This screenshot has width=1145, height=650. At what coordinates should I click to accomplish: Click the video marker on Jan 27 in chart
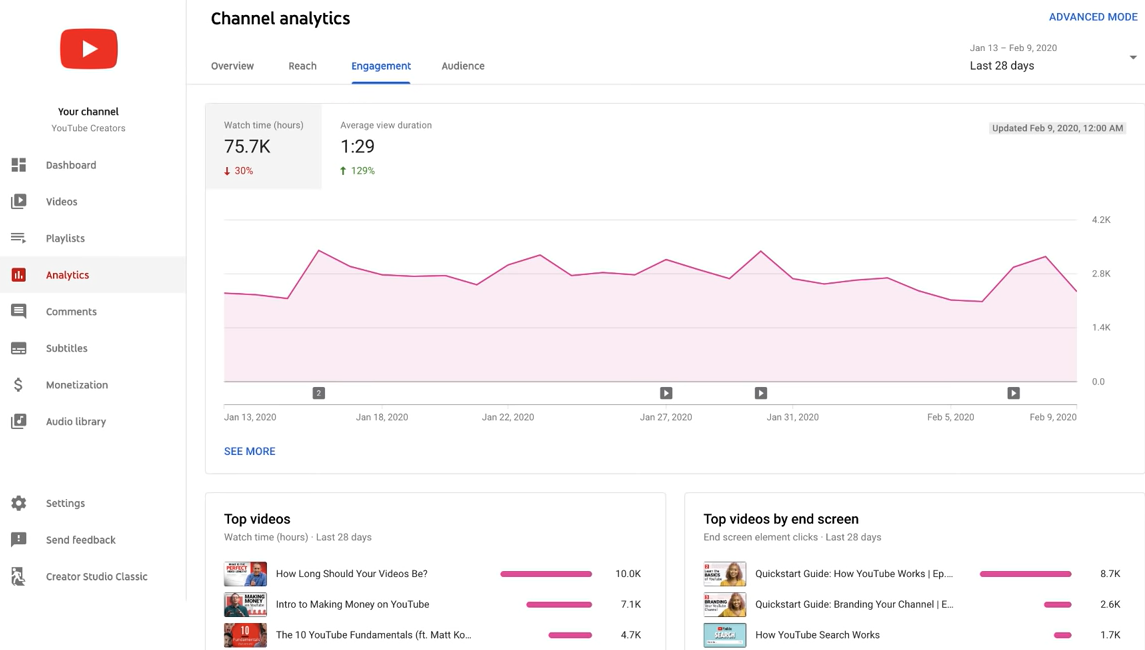(x=666, y=393)
